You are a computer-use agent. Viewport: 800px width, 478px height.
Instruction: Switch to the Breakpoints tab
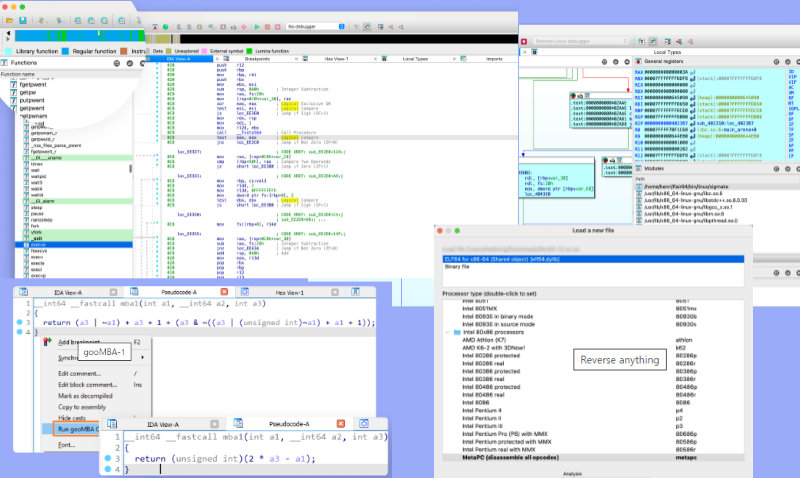coord(257,59)
